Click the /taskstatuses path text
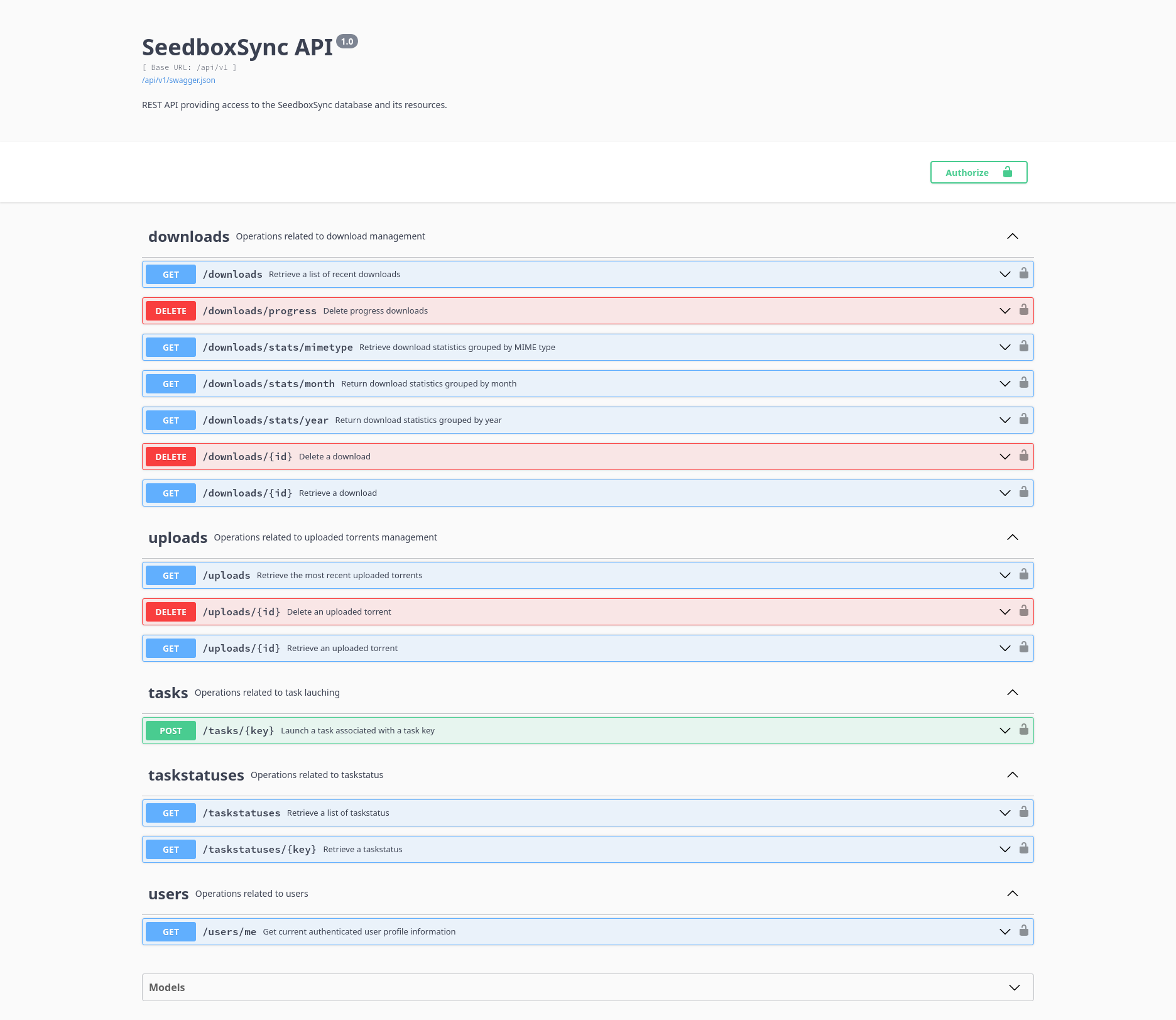1176x1020 pixels. pyautogui.click(x=242, y=813)
